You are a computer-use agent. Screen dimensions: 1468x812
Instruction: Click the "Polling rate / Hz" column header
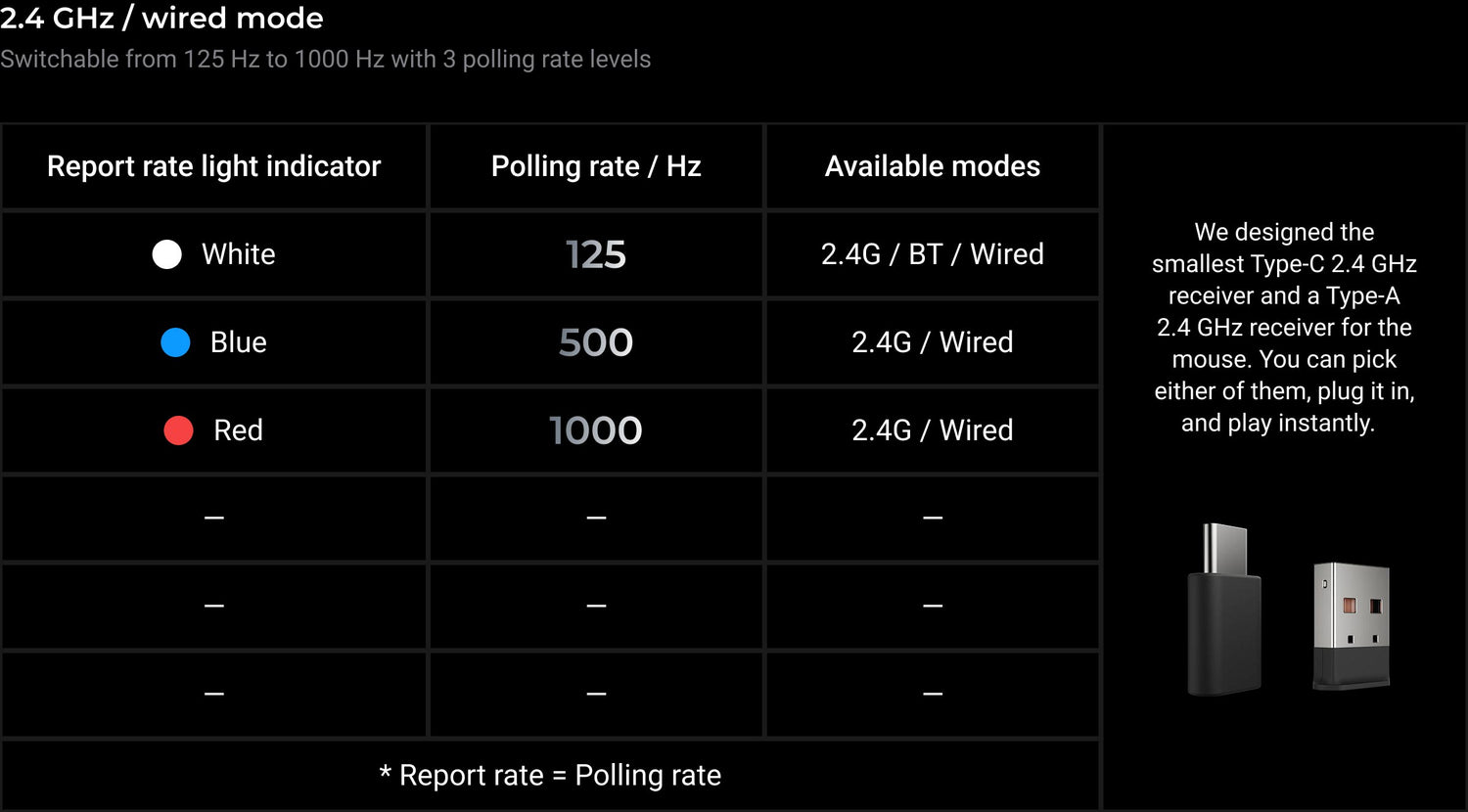click(x=596, y=166)
